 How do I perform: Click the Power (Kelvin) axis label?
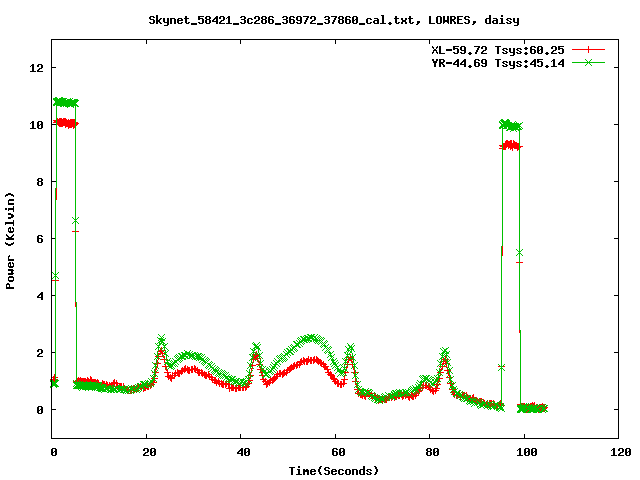10,241
